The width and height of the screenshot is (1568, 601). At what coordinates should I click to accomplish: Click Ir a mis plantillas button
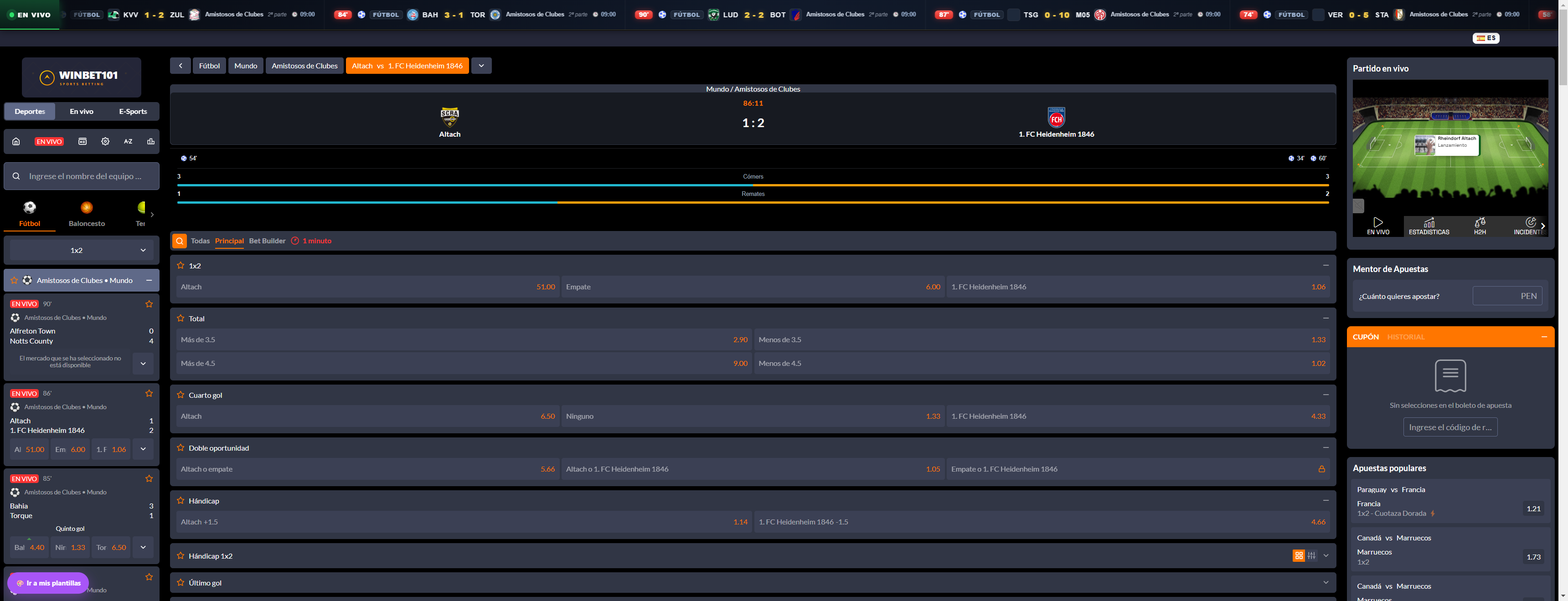[48, 583]
